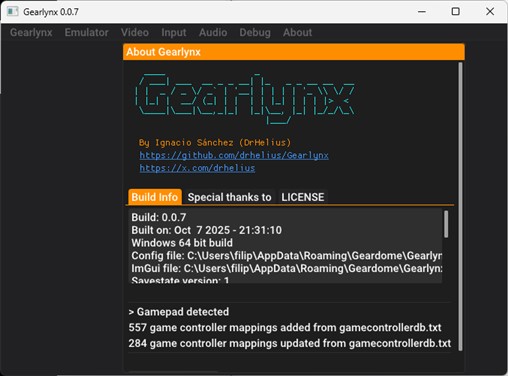Open the About menu
This screenshot has width=508, height=376.
297,32
